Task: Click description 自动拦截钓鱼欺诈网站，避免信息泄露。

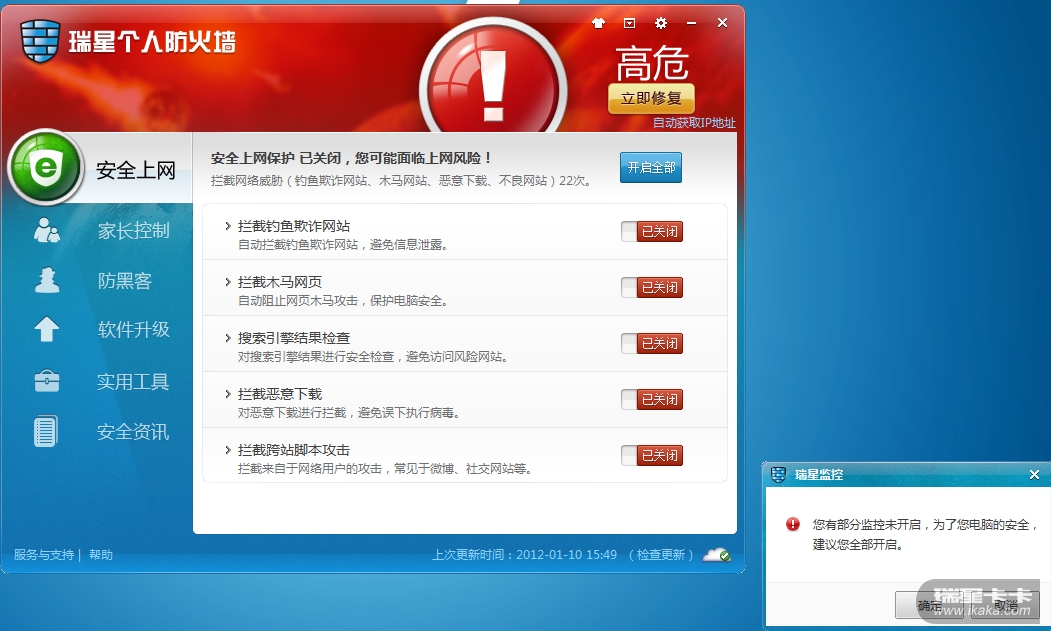Action: [343, 245]
